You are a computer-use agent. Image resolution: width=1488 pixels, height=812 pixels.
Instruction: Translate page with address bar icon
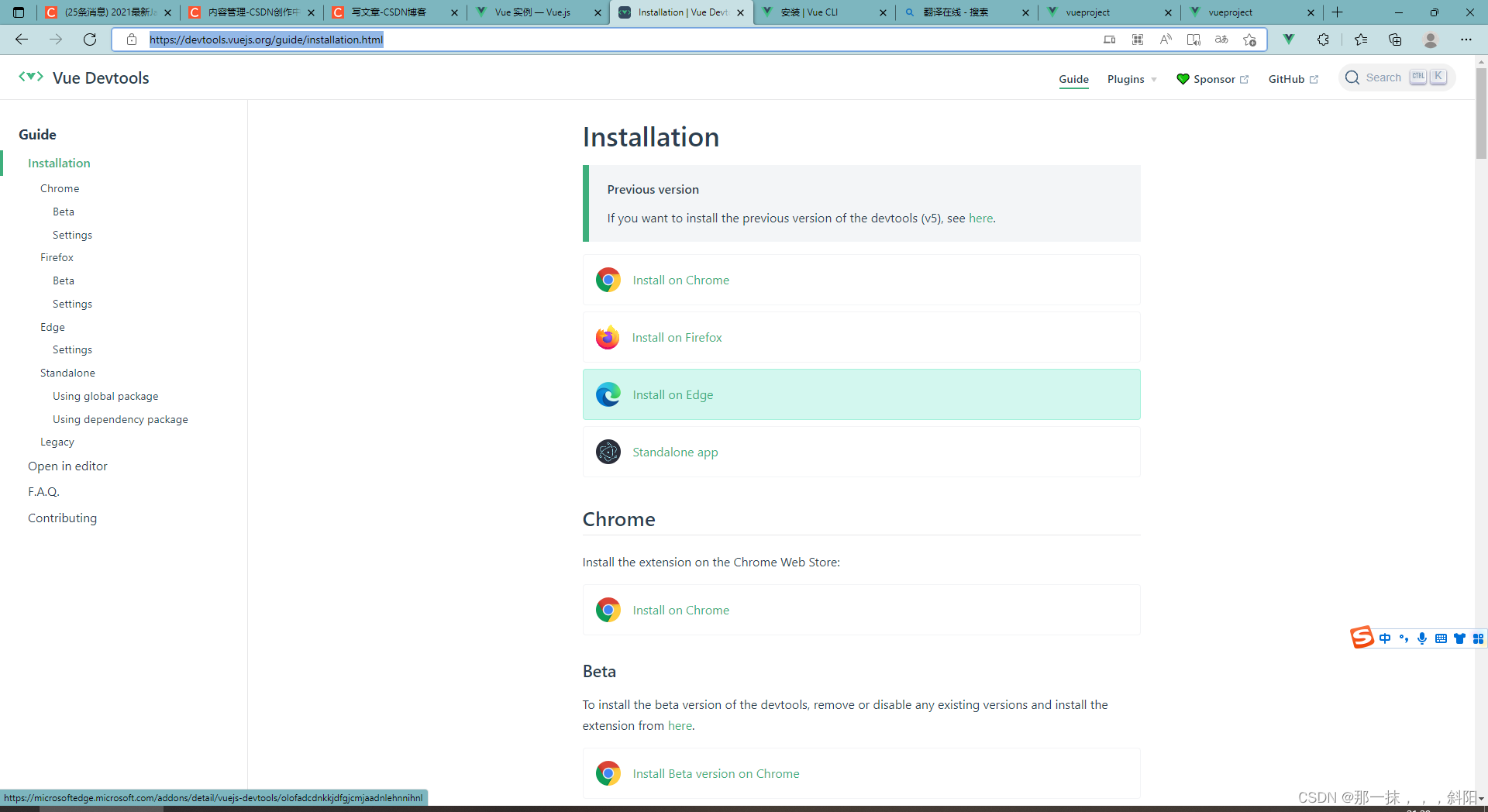click(x=1221, y=40)
